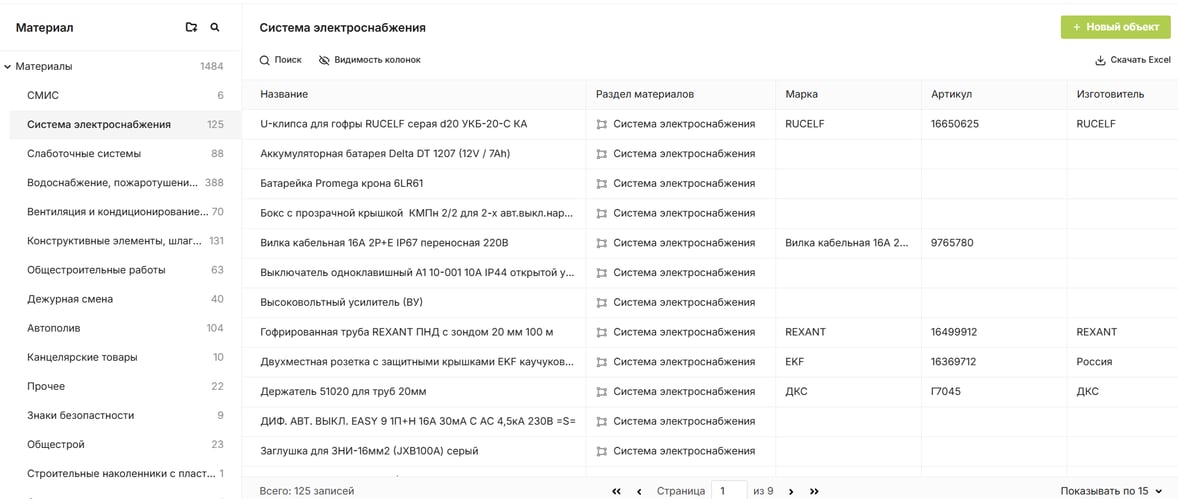Go to the last page arrow
This screenshot has height=499, width=1178.
[x=814, y=491]
